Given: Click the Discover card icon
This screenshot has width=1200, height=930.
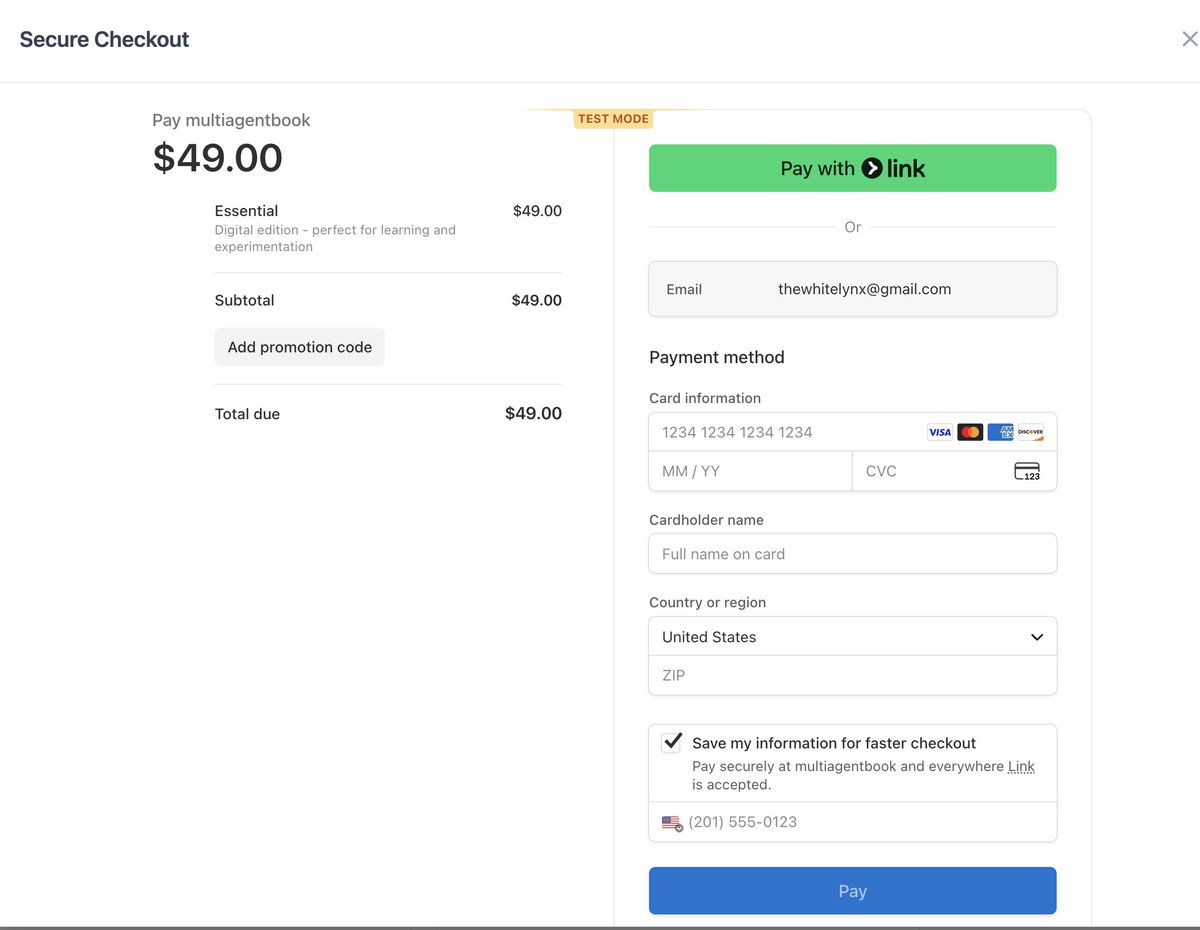Looking at the screenshot, I should click(1030, 432).
